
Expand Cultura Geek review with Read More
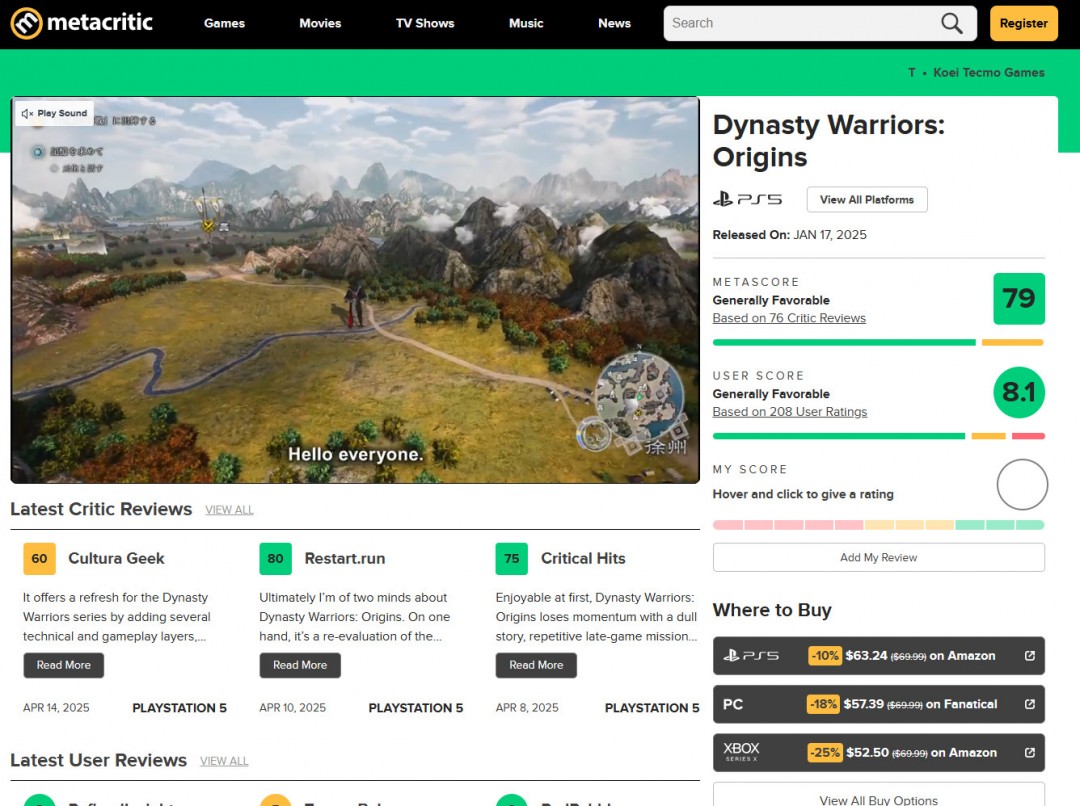point(63,665)
